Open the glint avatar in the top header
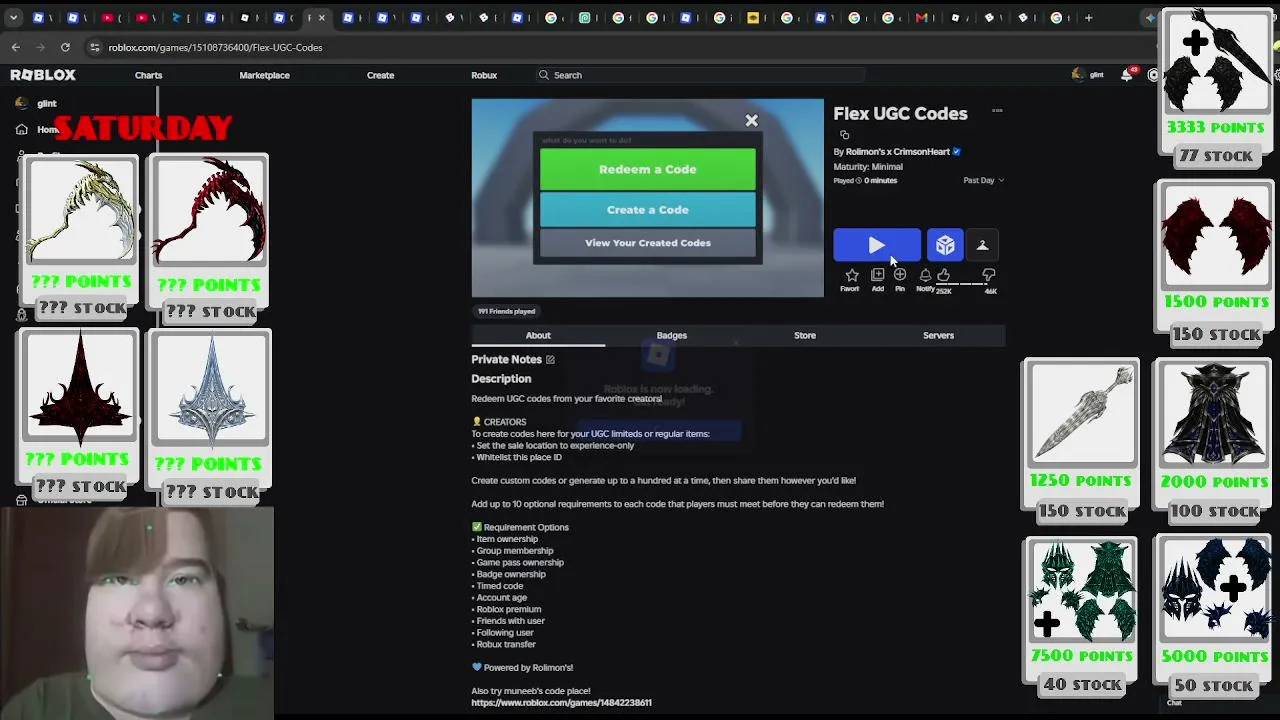The width and height of the screenshot is (1280, 720). [x=1077, y=75]
